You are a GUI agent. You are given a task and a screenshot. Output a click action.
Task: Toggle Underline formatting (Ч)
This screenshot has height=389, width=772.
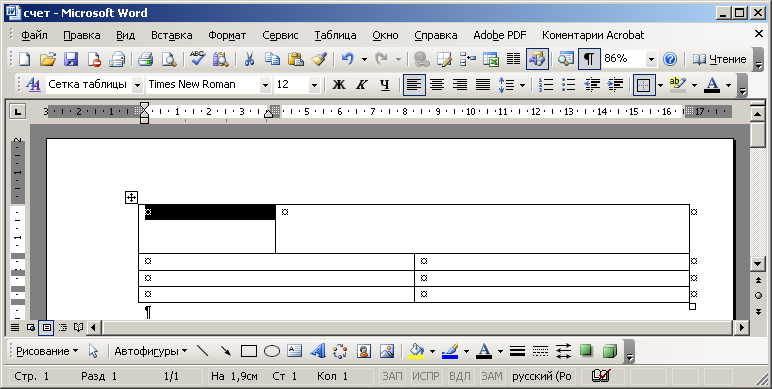[385, 85]
